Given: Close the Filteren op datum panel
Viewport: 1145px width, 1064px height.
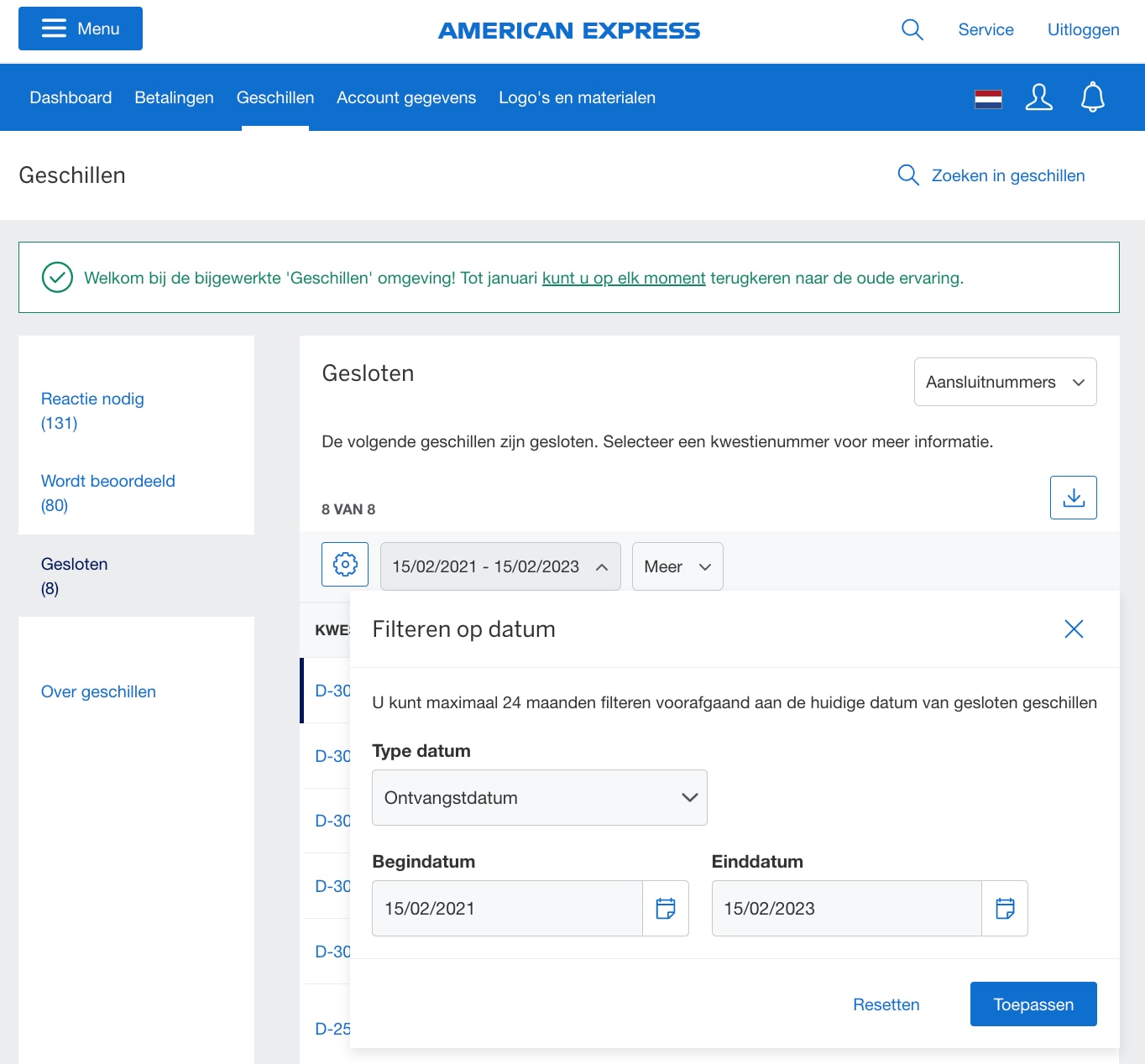Looking at the screenshot, I should click(x=1073, y=628).
